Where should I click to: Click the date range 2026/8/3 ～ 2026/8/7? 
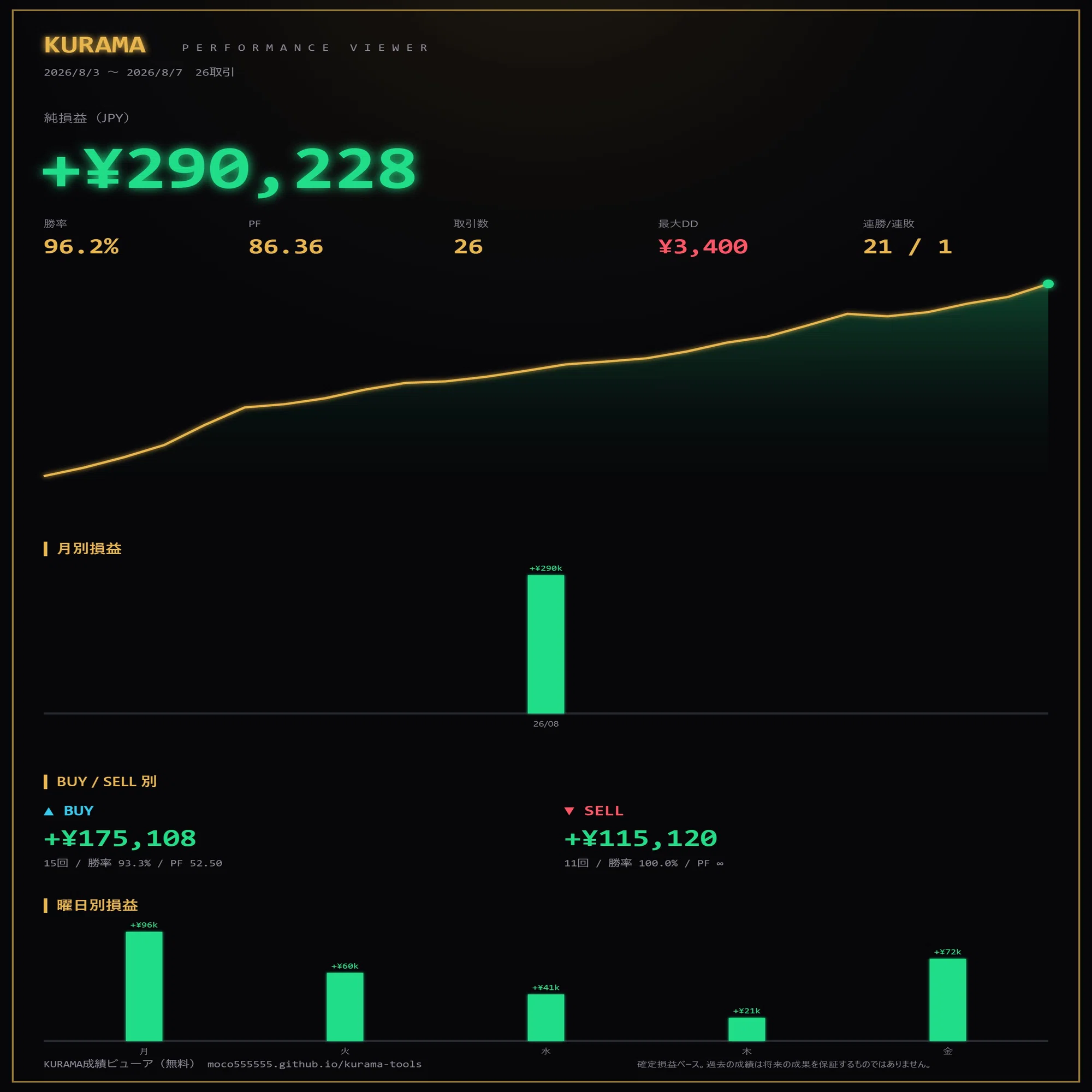click(113, 73)
